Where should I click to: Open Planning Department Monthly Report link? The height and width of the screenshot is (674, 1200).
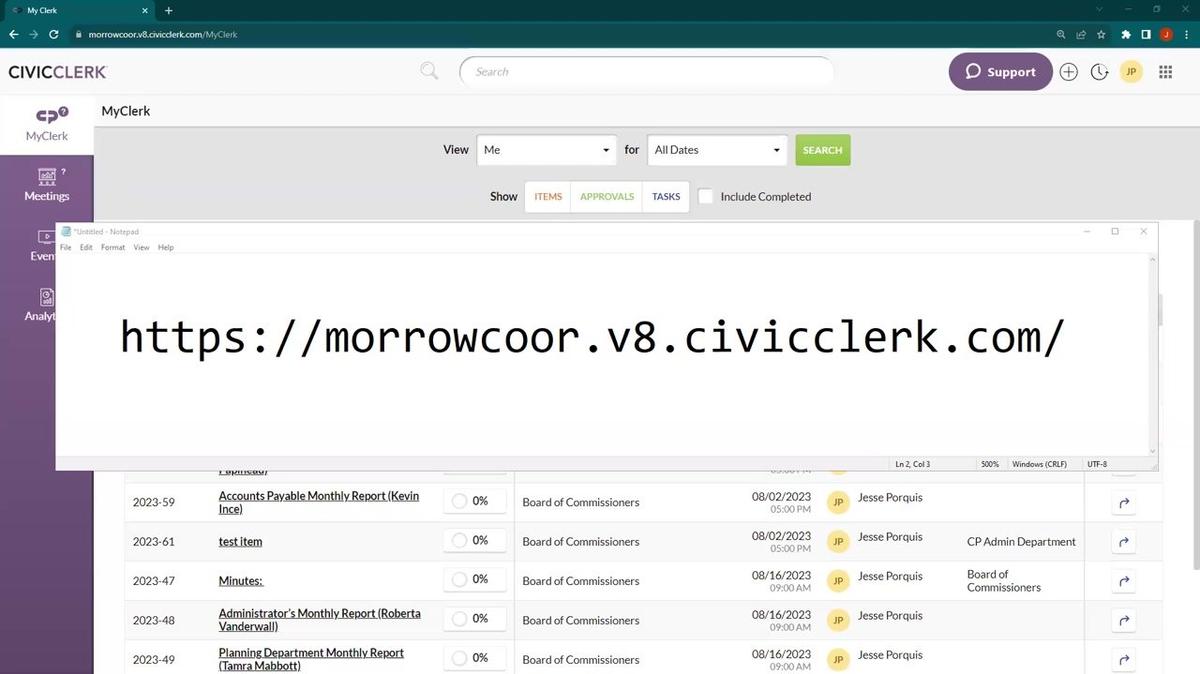point(311,659)
